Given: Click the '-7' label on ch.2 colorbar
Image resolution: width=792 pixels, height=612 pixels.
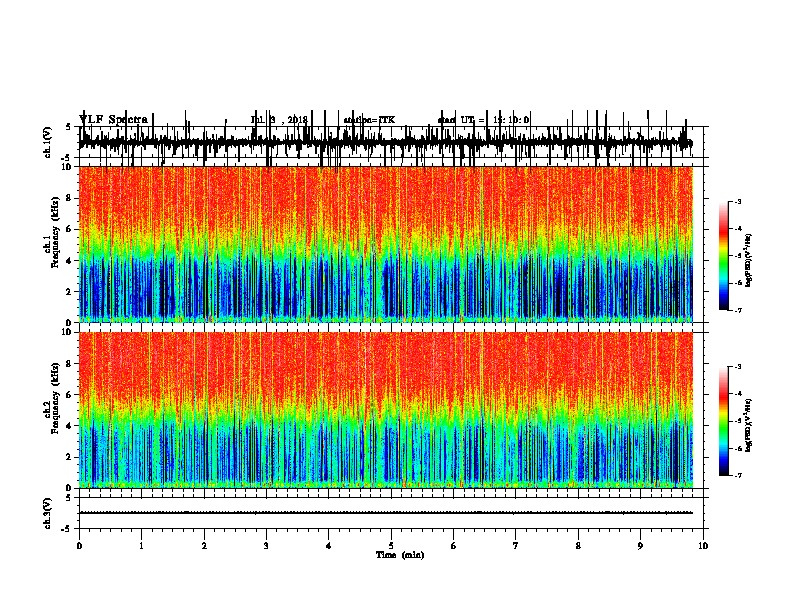Looking at the screenshot, I should point(737,475).
